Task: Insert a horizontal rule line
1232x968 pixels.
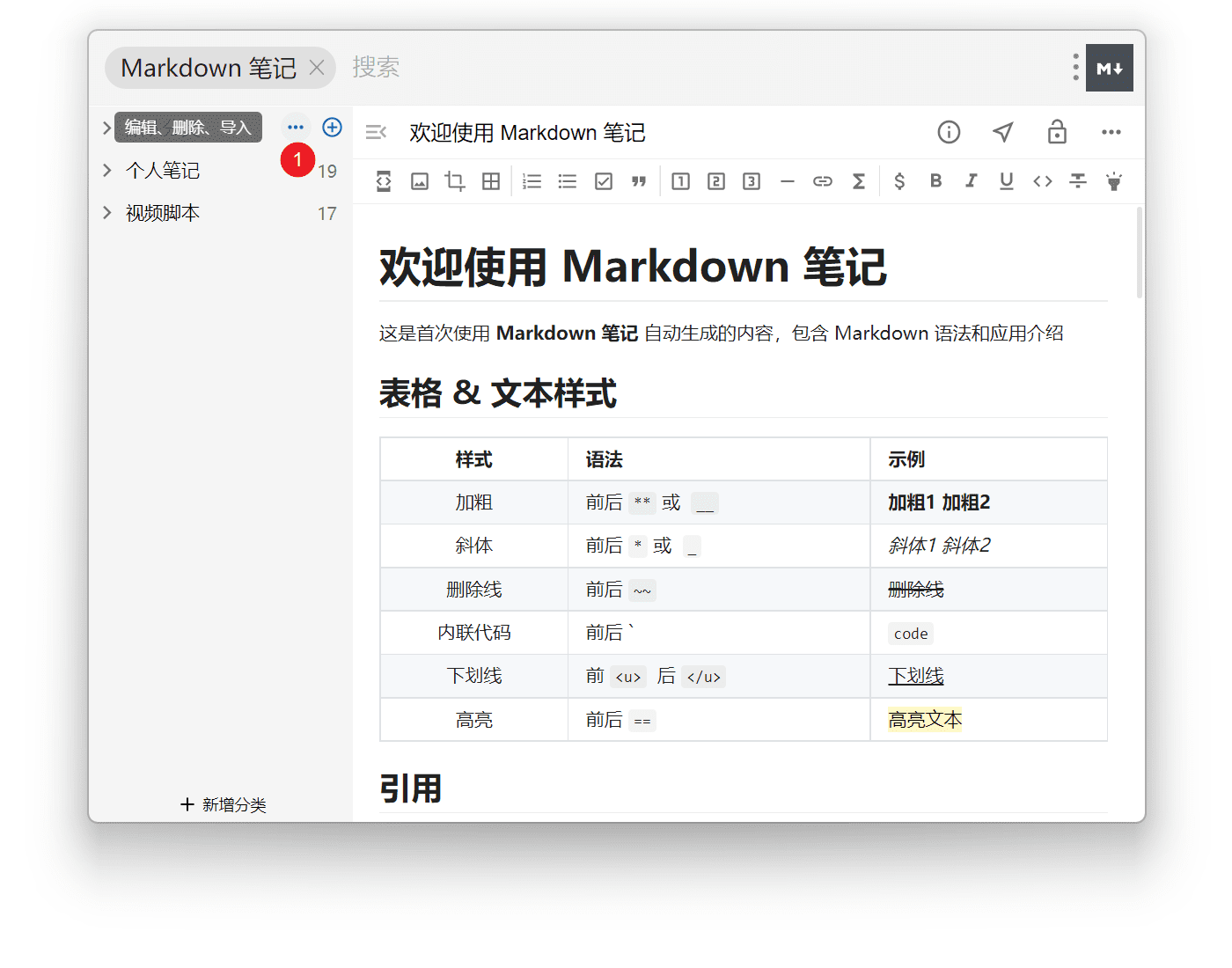Action: coord(788,181)
